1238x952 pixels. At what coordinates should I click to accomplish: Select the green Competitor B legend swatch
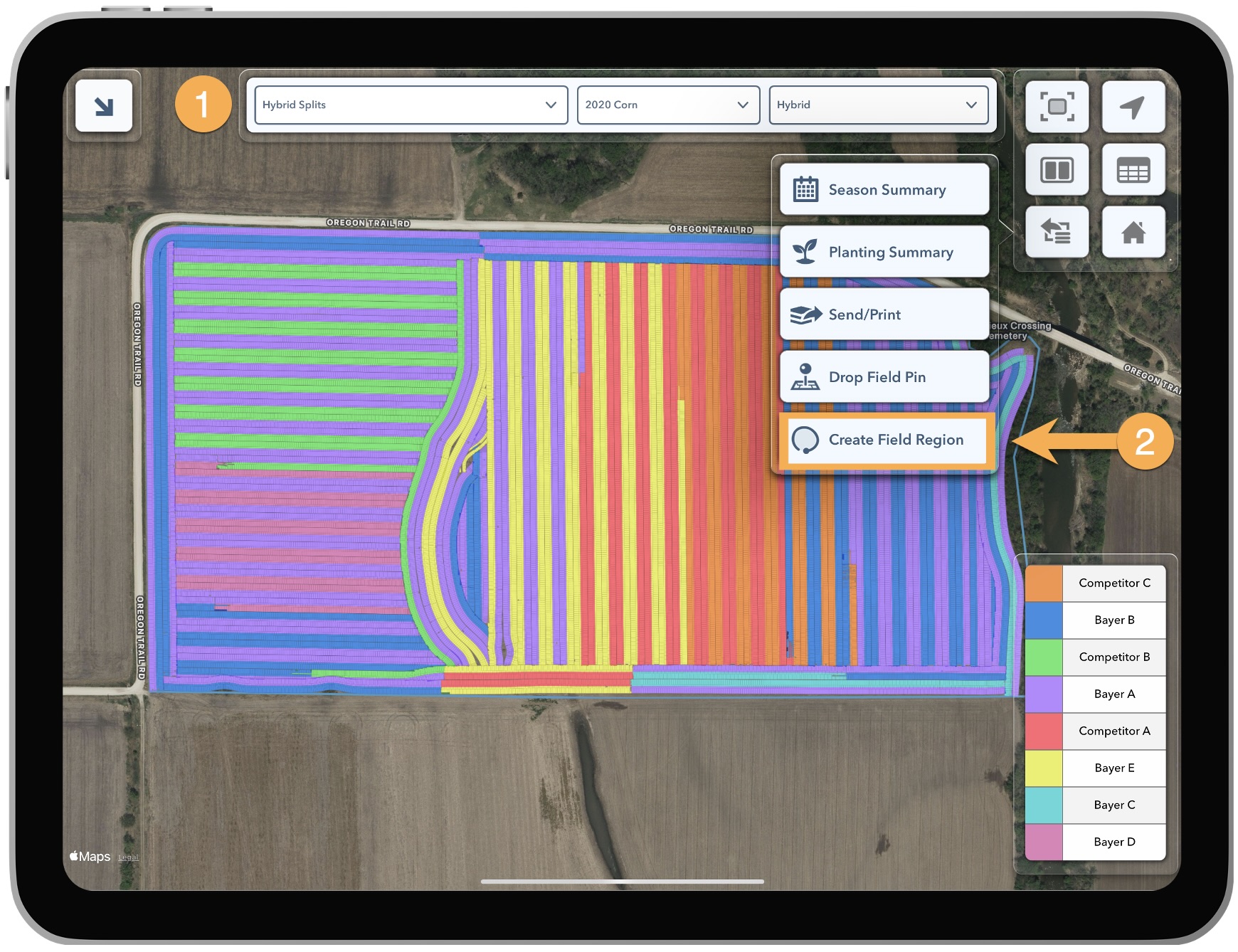(x=1044, y=657)
